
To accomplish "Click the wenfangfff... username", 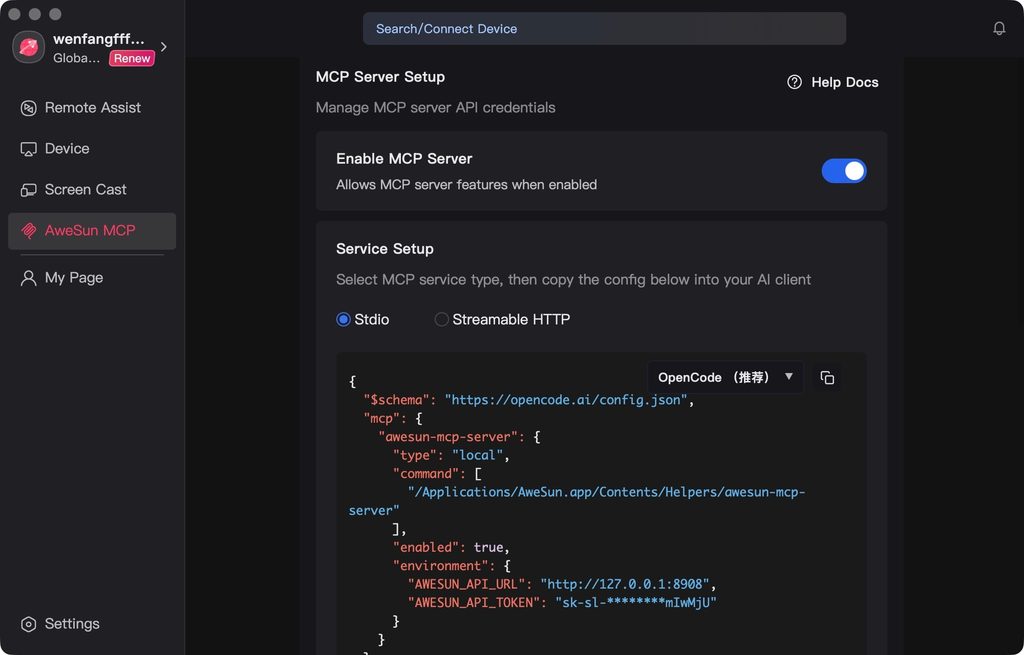I will (x=99, y=39).
